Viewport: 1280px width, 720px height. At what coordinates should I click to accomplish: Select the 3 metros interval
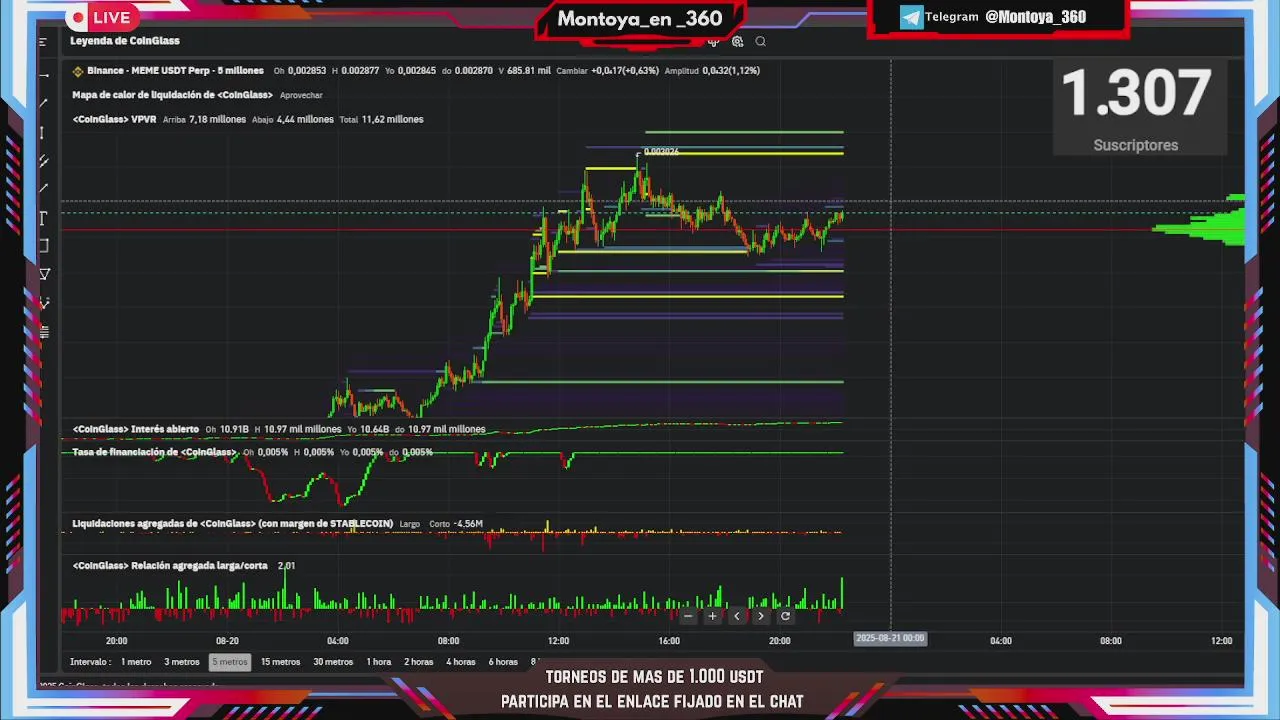(x=182, y=662)
